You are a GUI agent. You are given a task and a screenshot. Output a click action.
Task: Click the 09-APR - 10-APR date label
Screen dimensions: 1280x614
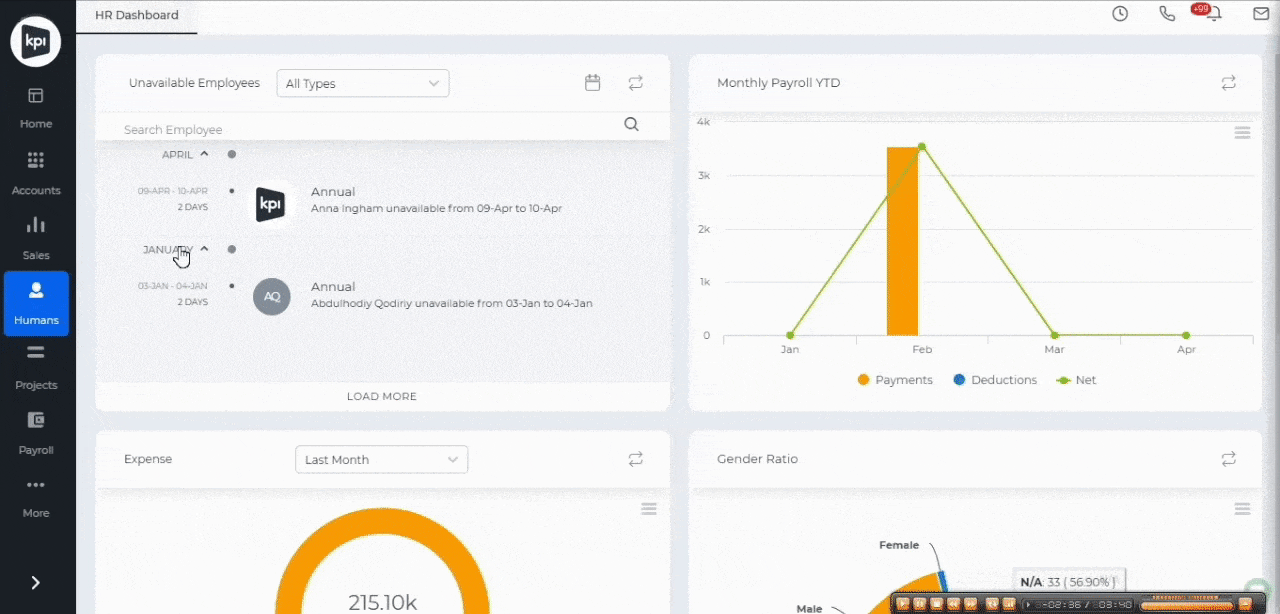[173, 191]
